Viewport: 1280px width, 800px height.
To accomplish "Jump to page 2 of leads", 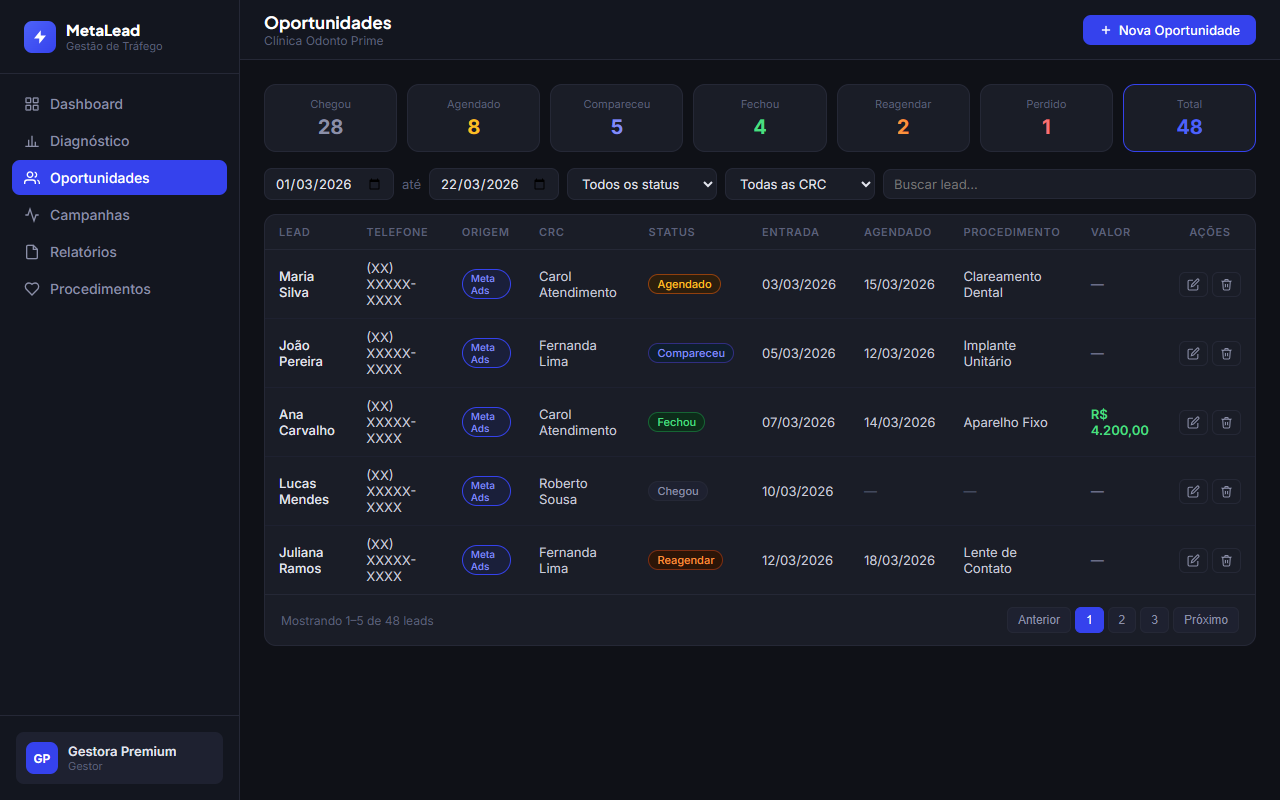I will tap(1121, 620).
